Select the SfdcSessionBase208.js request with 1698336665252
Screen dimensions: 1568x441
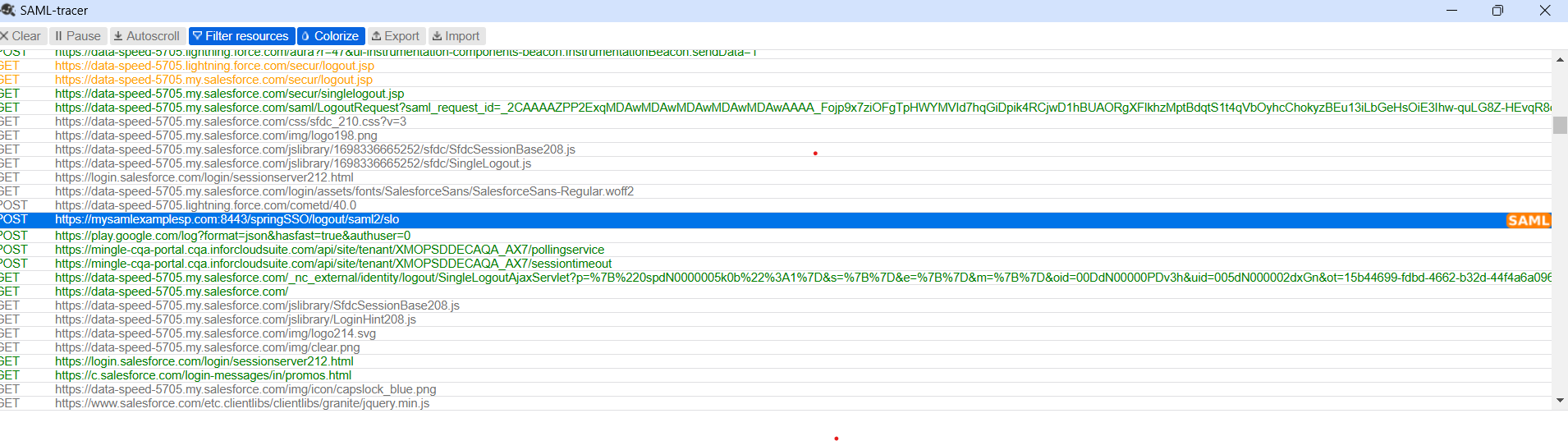(776, 149)
